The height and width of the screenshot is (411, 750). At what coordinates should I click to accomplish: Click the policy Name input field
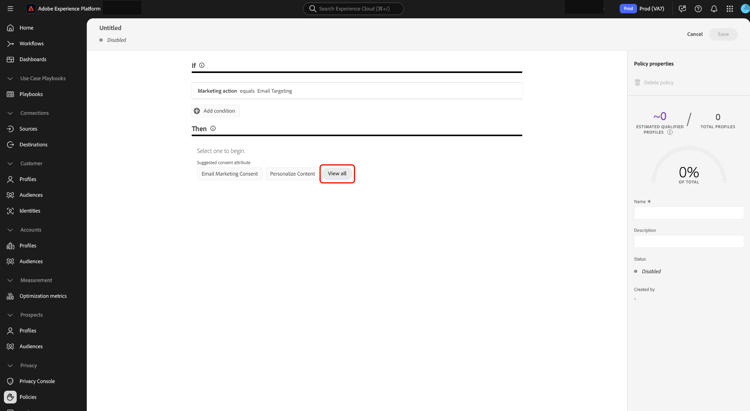tap(689, 213)
